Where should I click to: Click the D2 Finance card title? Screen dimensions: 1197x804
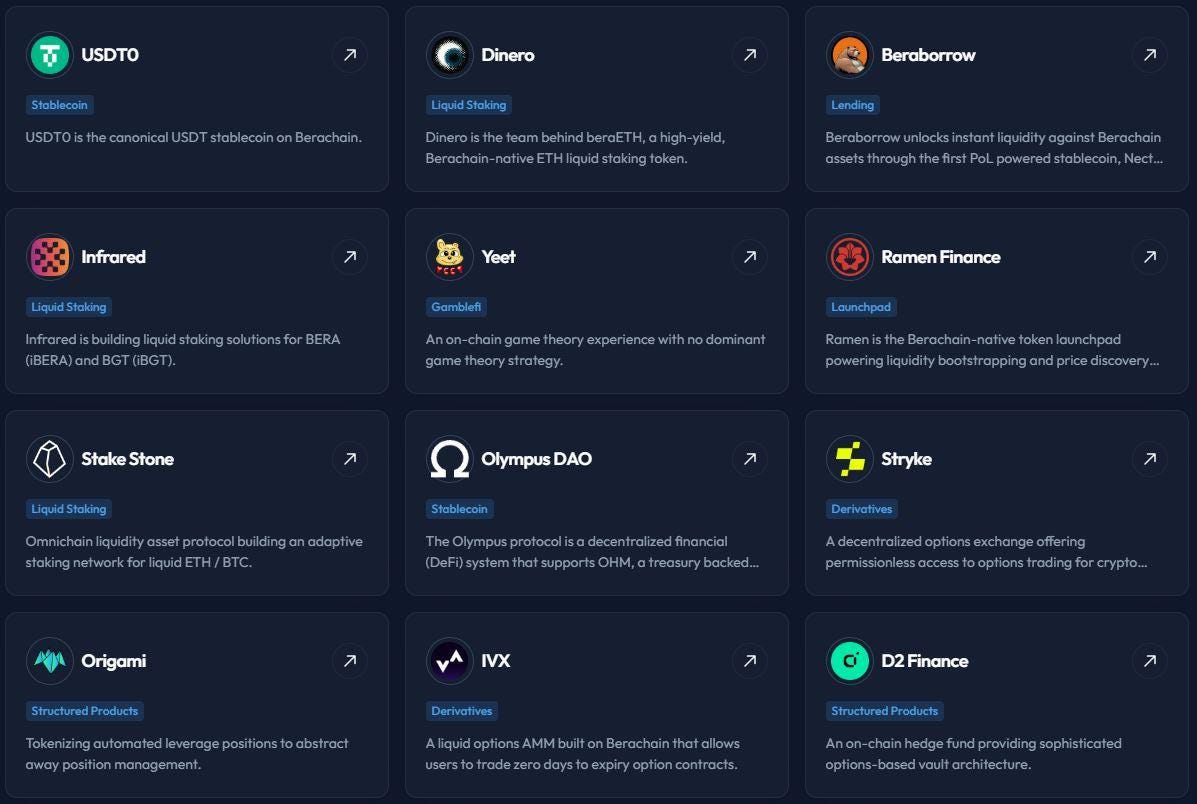click(925, 660)
